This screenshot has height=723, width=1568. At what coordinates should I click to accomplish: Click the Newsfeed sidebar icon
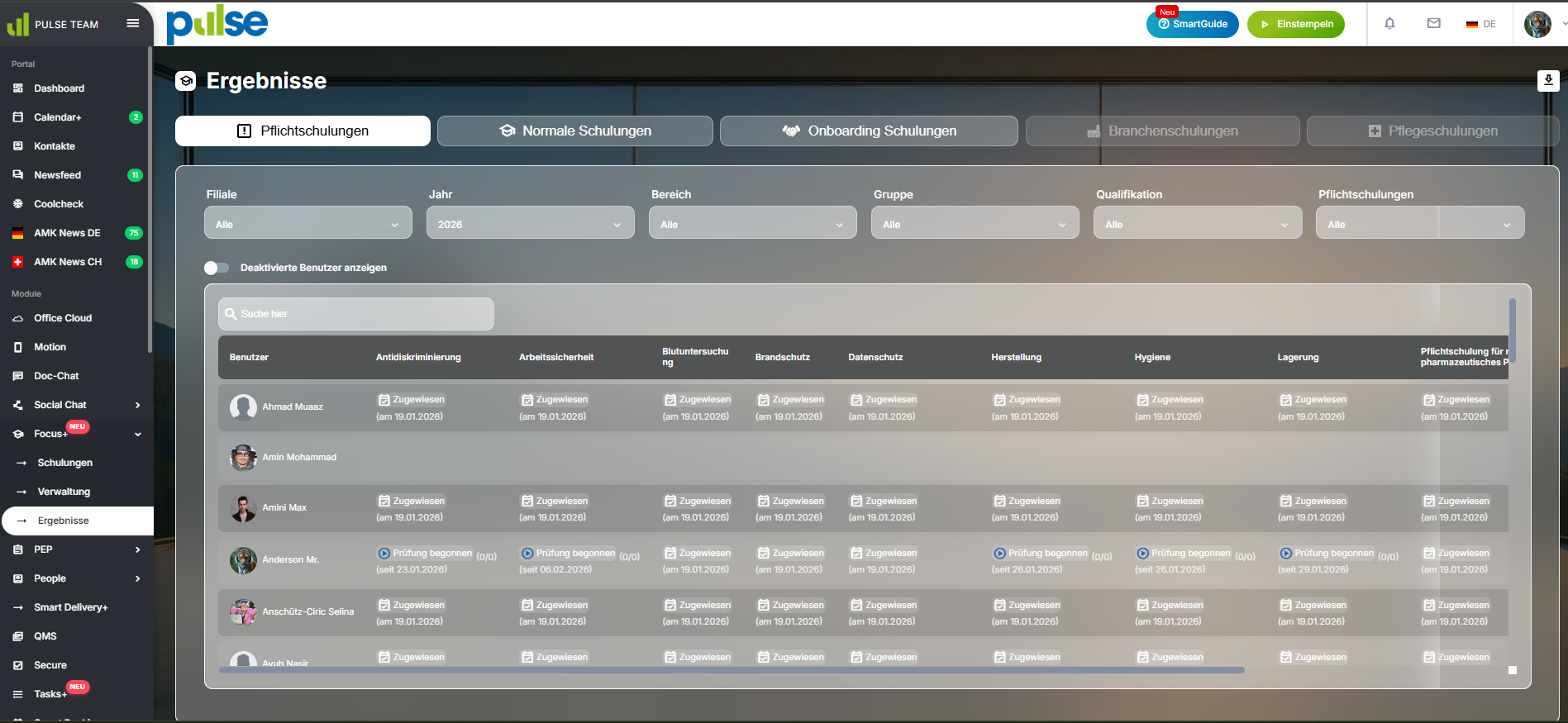tap(18, 175)
